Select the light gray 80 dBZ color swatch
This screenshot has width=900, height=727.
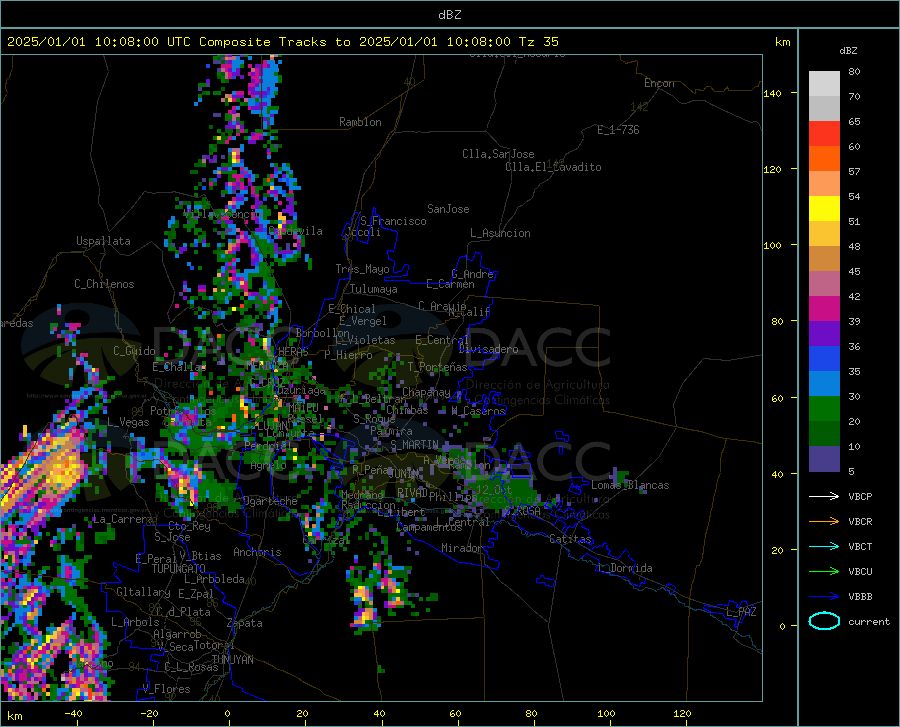click(824, 84)
